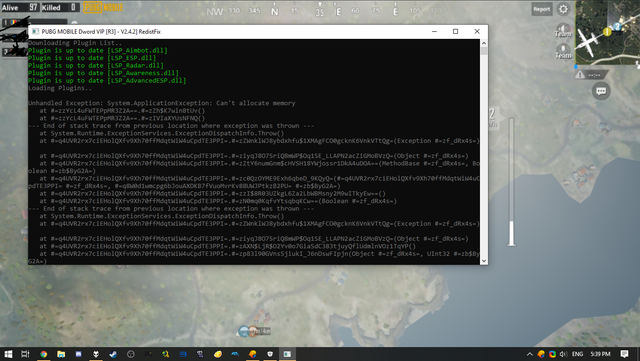The height and width of the screenshot is (361, 640).
Task: Click the console window title bar icon
Action: pos(36,31)
